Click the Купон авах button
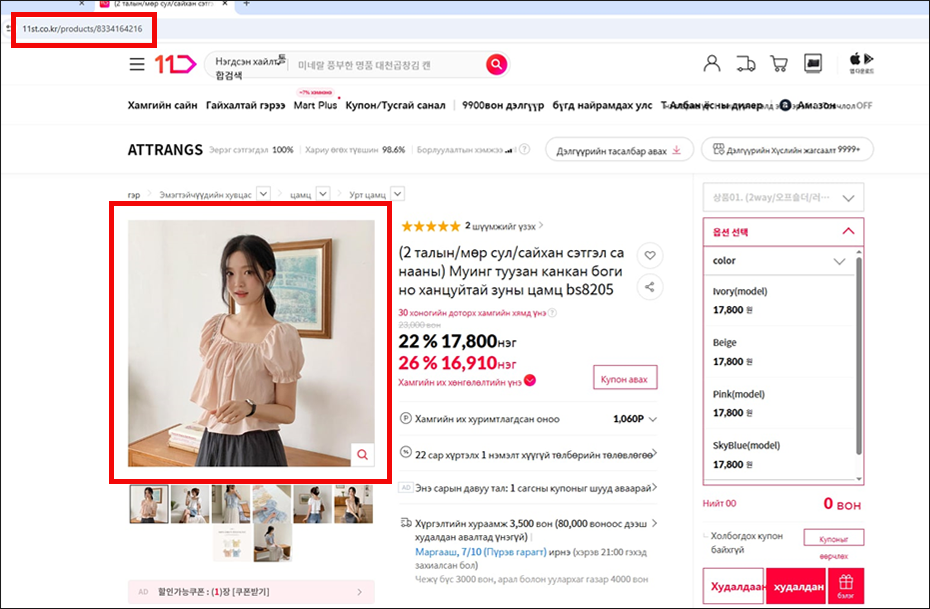 pos(625,379)
